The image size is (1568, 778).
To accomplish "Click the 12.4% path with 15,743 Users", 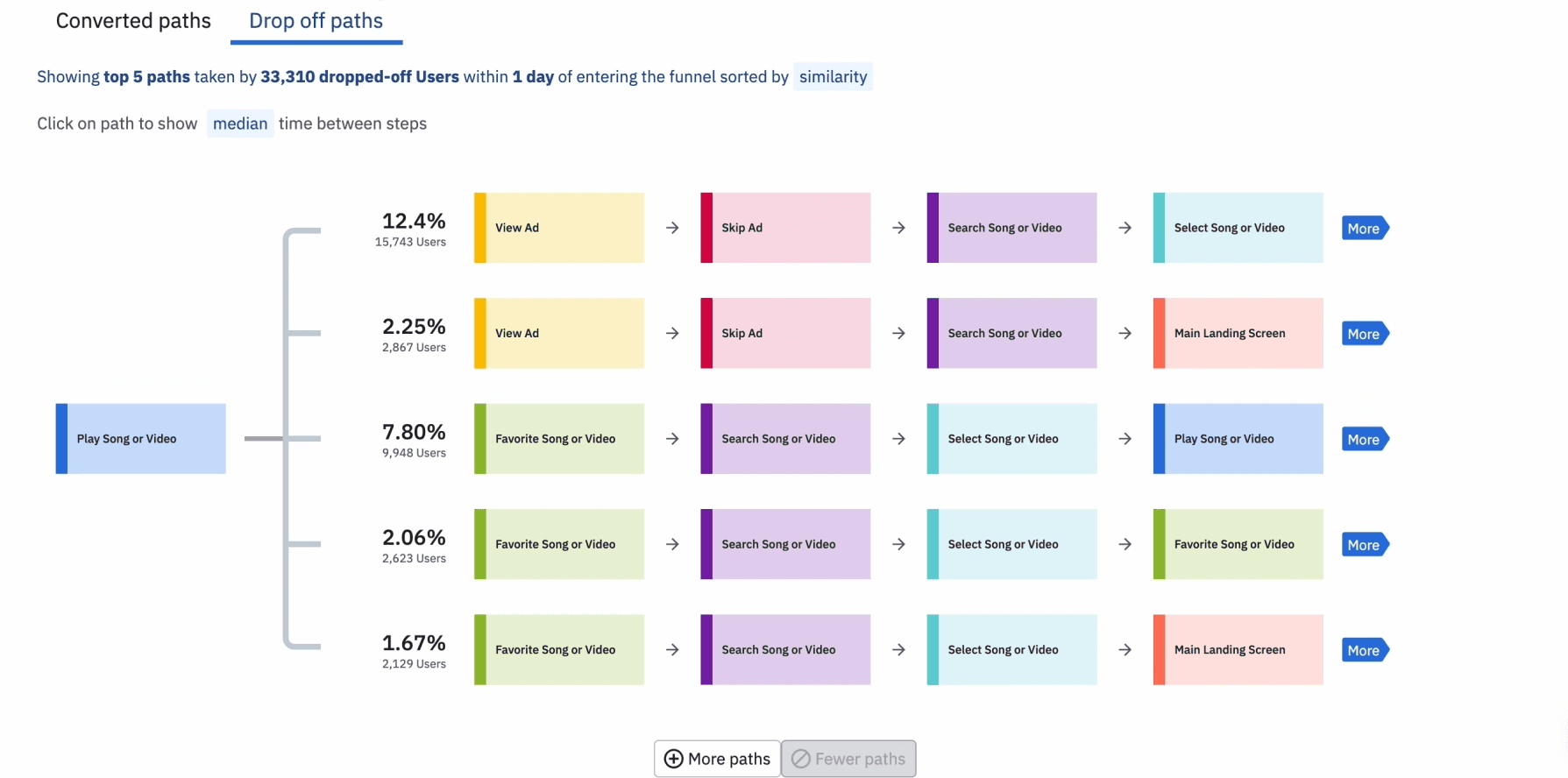I will tap(413, 229).
